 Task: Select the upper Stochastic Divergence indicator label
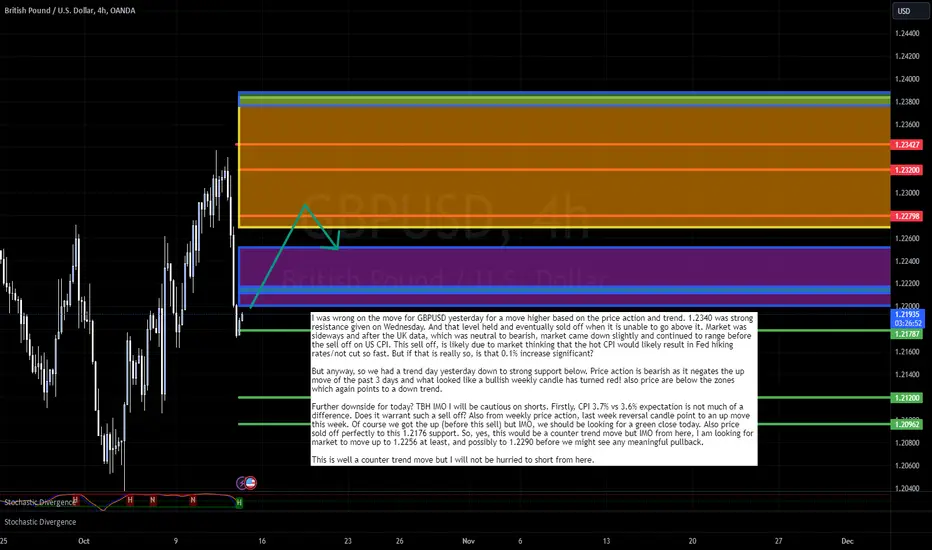pos(40,502)
